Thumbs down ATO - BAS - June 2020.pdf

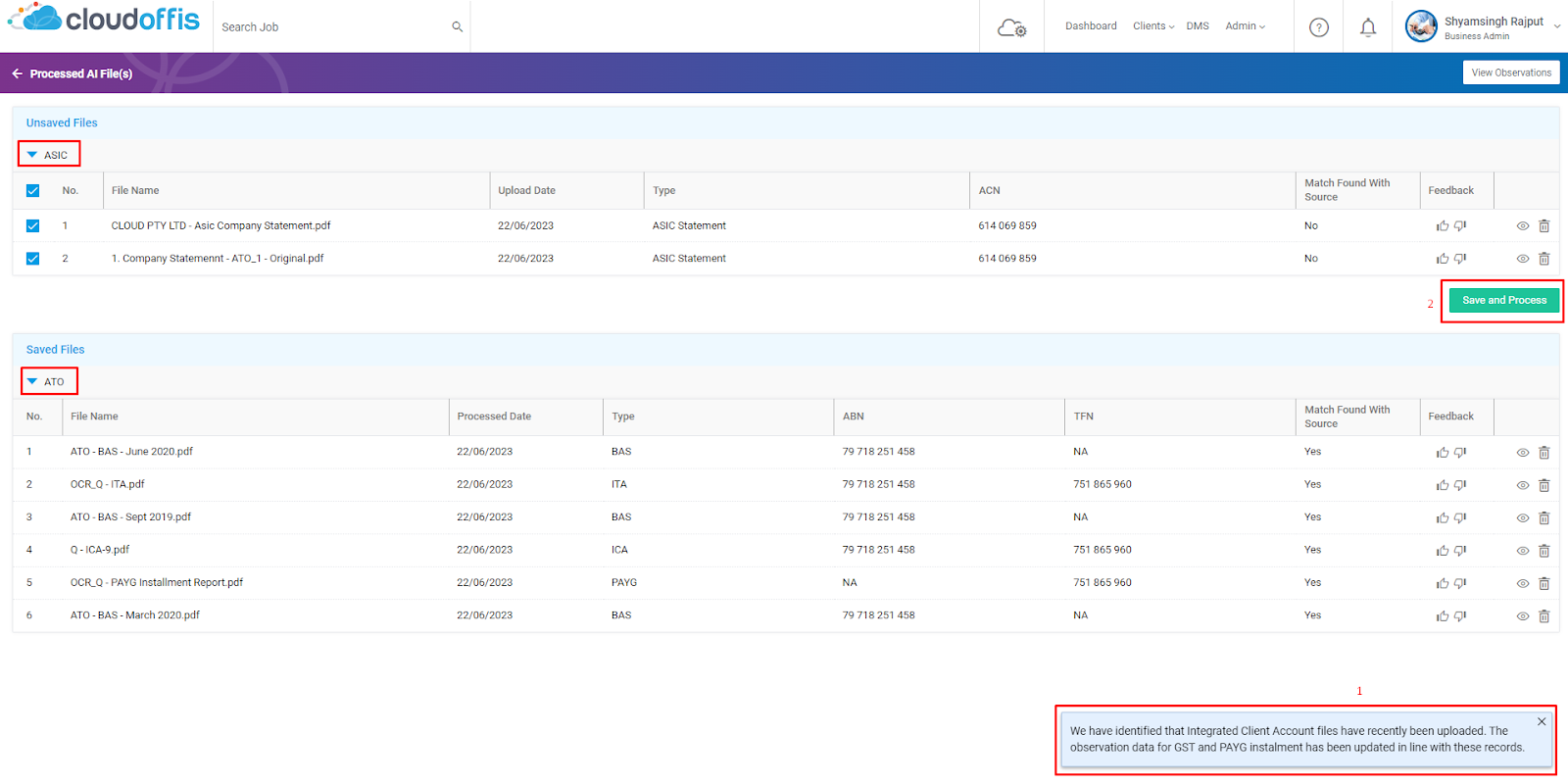click(x=1460, y=453)
